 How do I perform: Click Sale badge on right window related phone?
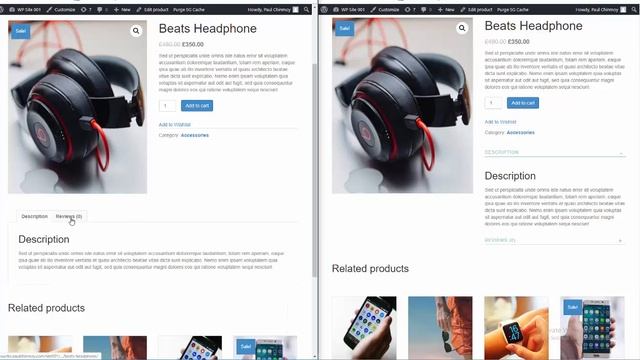(x=572, y=307)
